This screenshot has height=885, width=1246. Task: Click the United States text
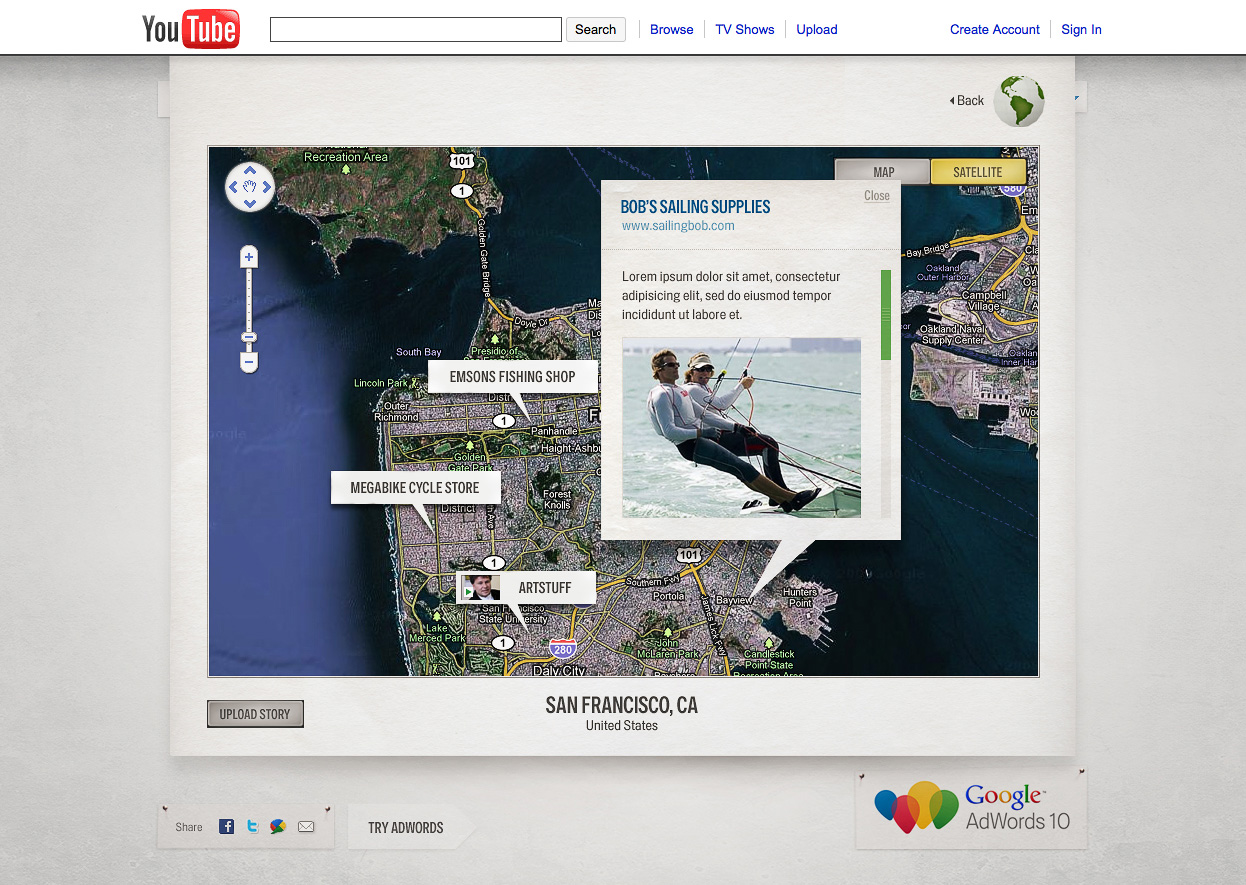(x=622, y=726)
